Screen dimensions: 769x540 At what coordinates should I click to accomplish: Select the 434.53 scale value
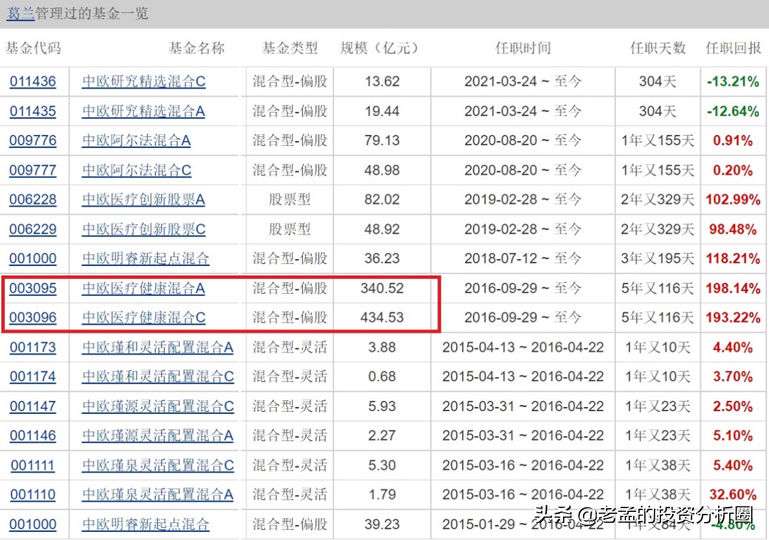382,317
